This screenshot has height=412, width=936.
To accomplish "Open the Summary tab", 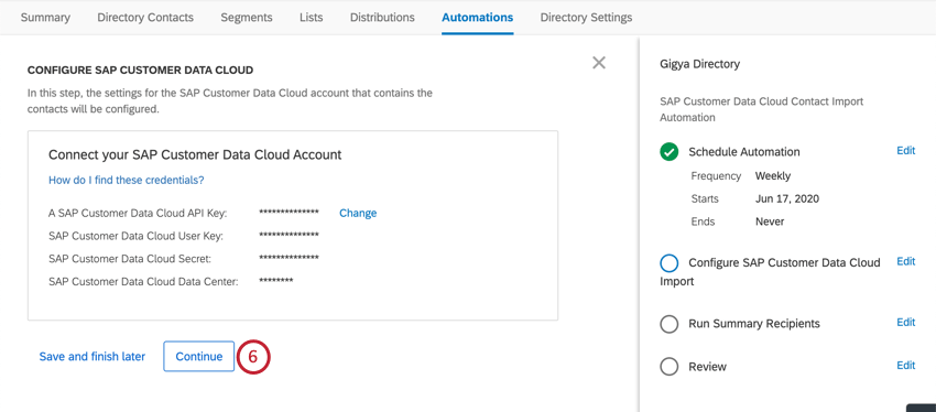I will coord(45,17).
